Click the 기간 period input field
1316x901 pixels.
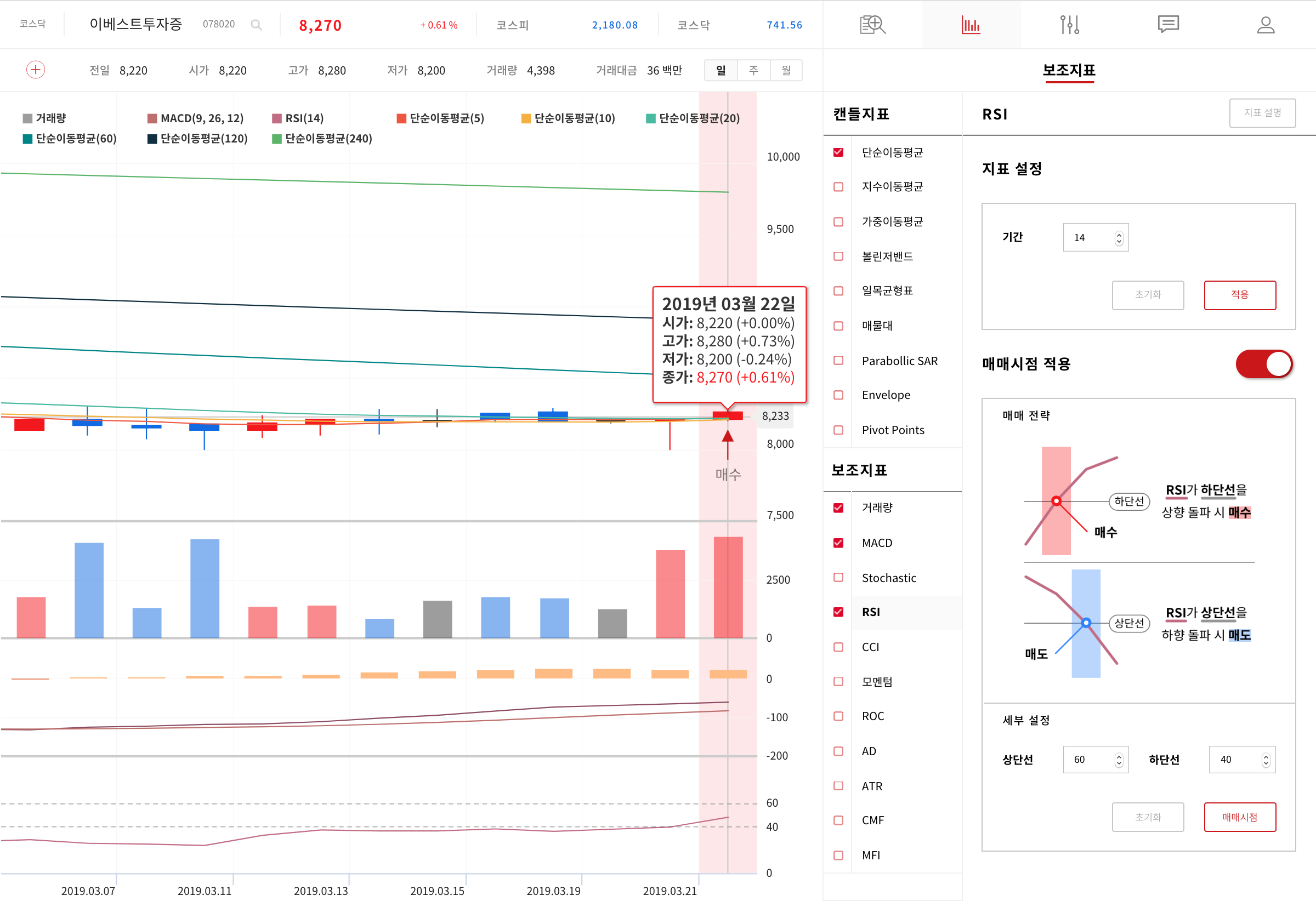click(x=1095, y=238)
